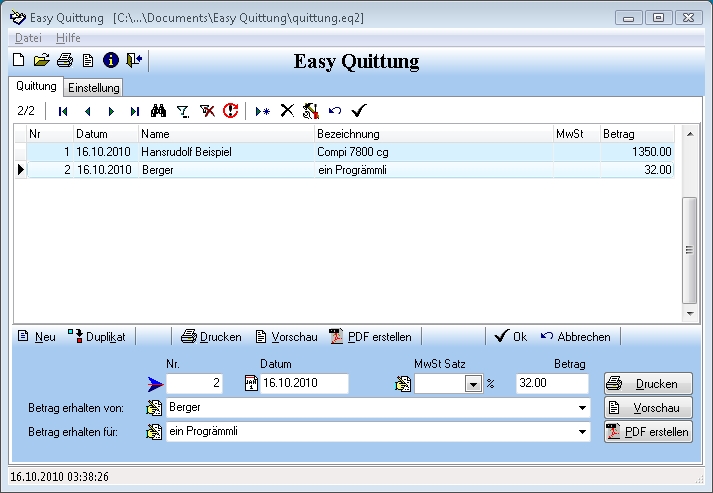Click the 1350.00 amount cell
This screenshot has width=713, height=493.
pyautogui.click(x=637, y=151)
